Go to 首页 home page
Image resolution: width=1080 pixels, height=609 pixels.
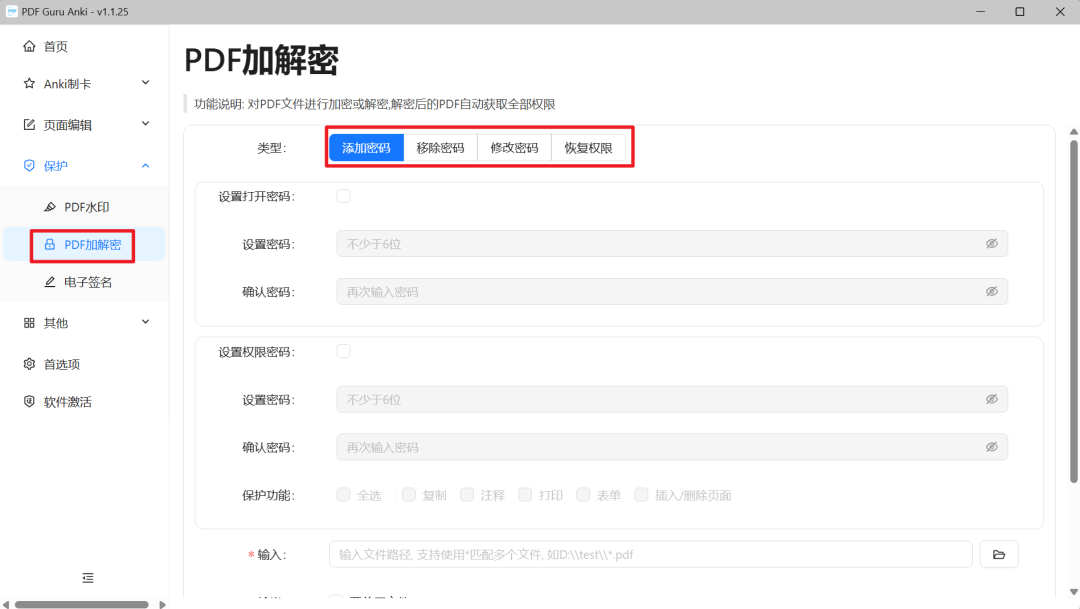pyautogui.click(x=55, y=46)
